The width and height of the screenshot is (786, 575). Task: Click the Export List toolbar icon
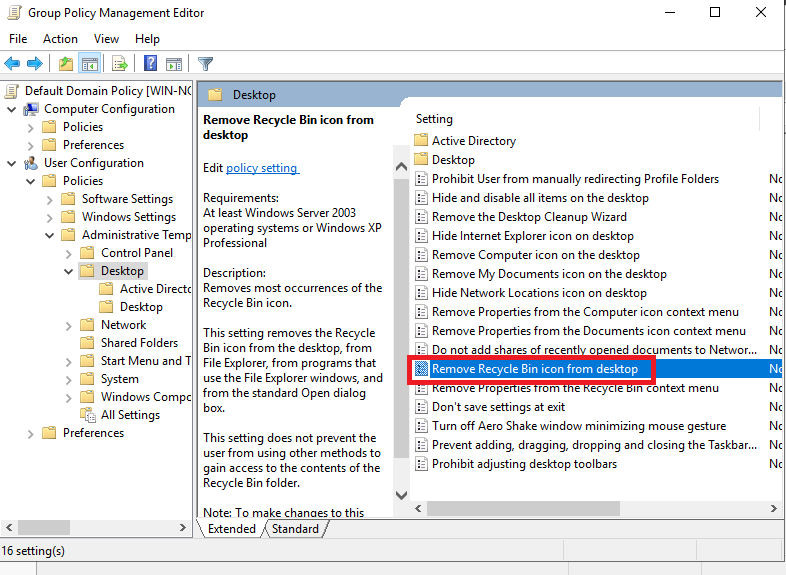pos(120,64)
